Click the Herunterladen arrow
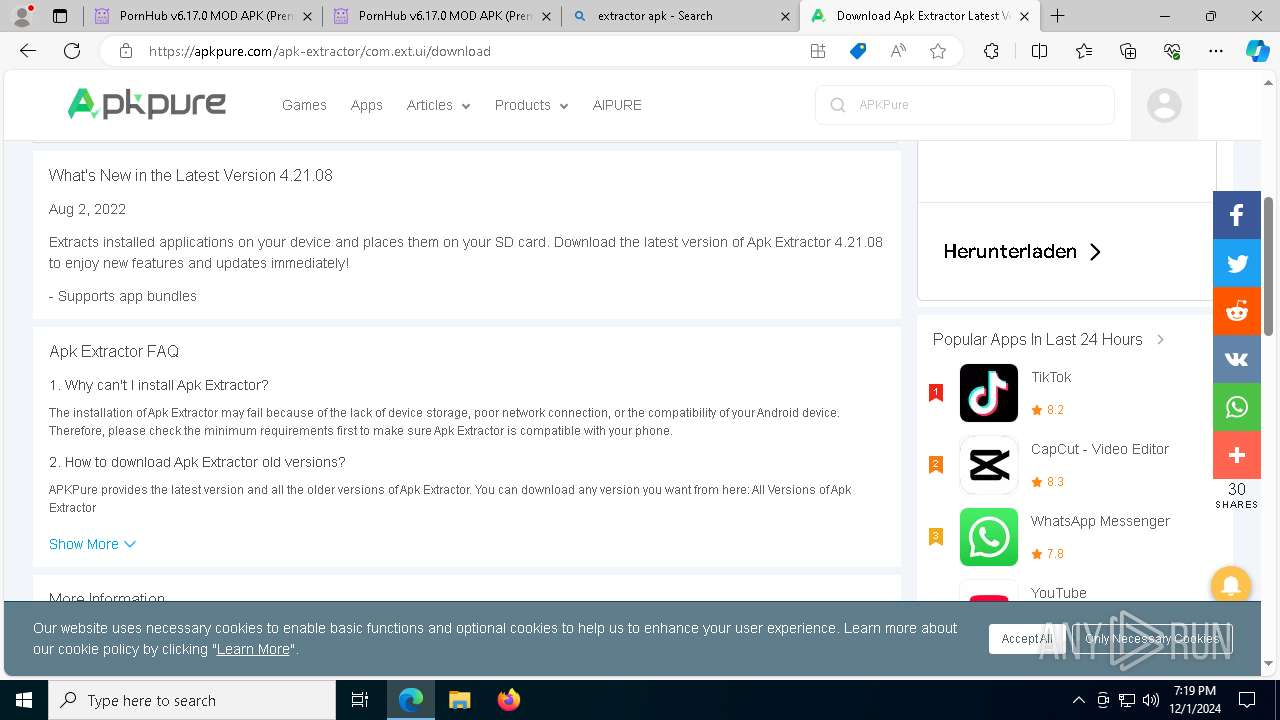1280x720 pixels. point(1095,252)
